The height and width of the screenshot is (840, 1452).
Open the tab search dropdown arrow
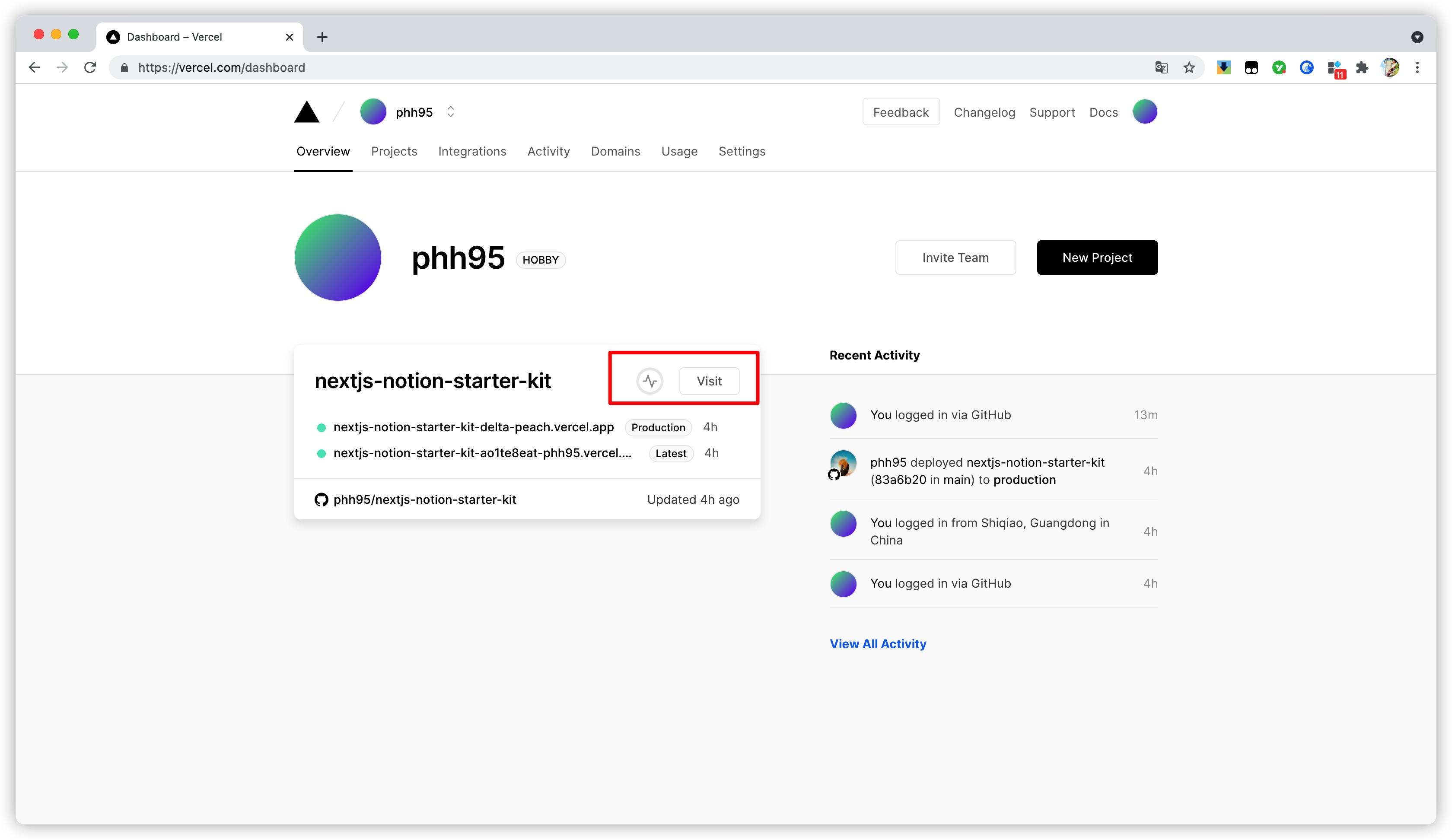1417,37
